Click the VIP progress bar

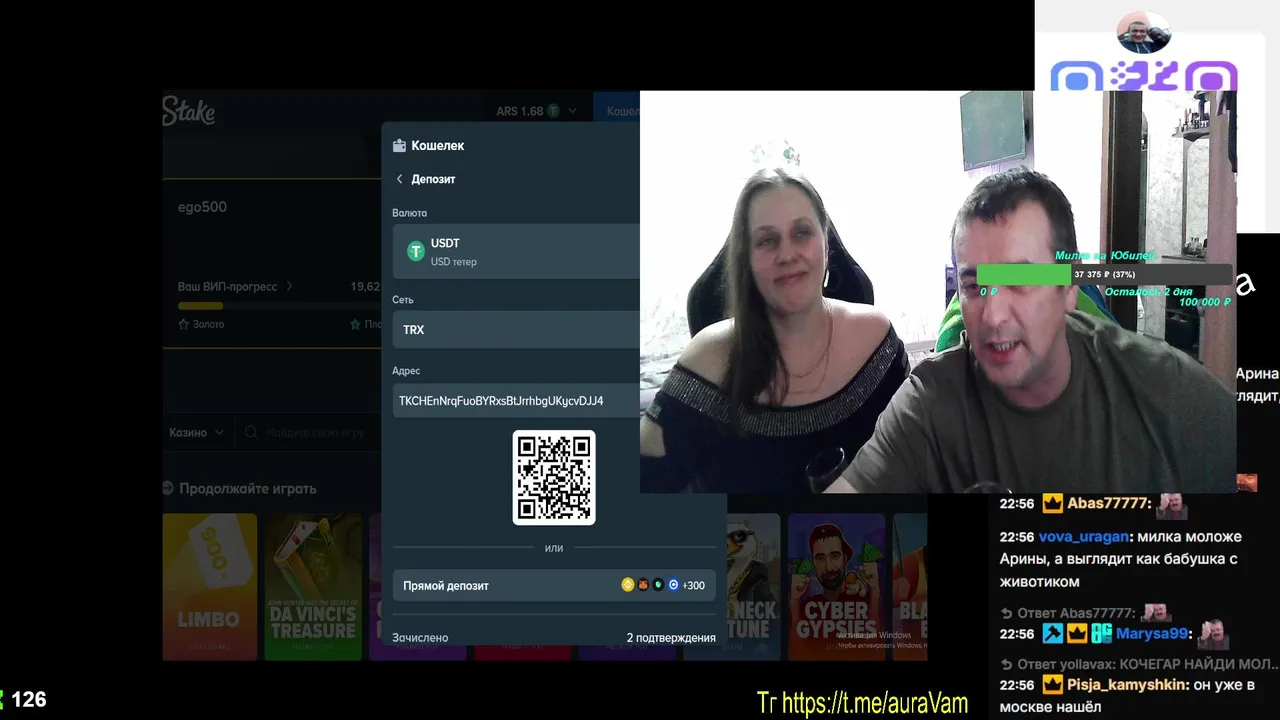point(279,305)
